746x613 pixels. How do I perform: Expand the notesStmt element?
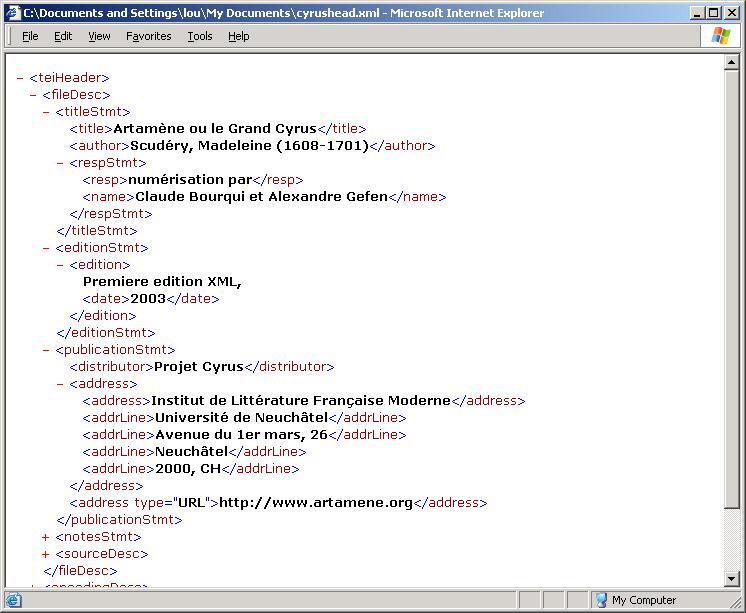coord(46,537)
